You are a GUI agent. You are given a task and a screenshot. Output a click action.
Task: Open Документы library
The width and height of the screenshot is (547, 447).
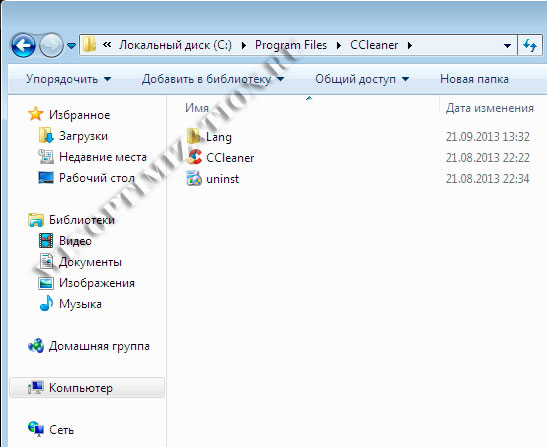point(90,262)
